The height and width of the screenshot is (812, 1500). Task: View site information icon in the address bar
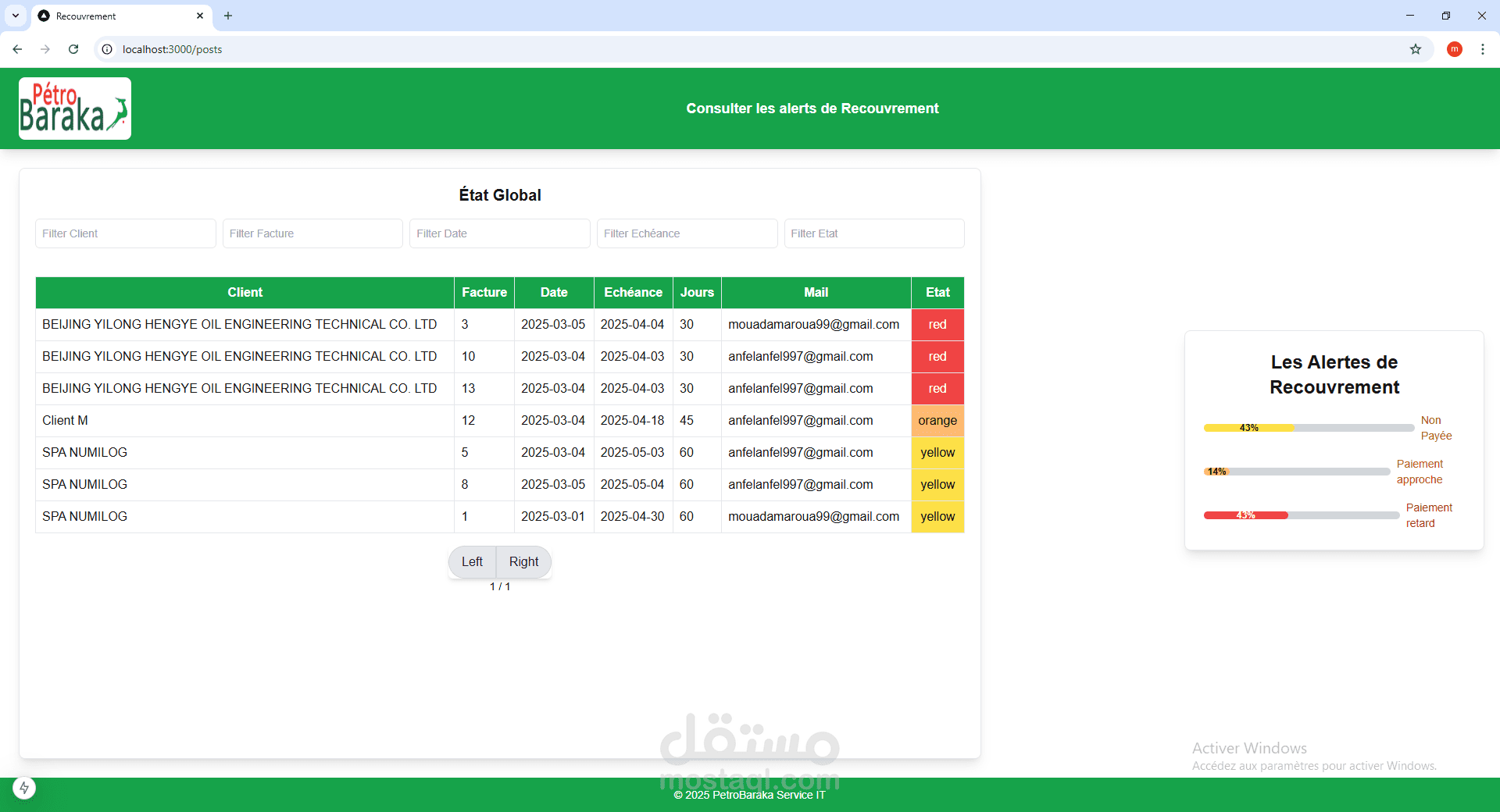[107, 49]
